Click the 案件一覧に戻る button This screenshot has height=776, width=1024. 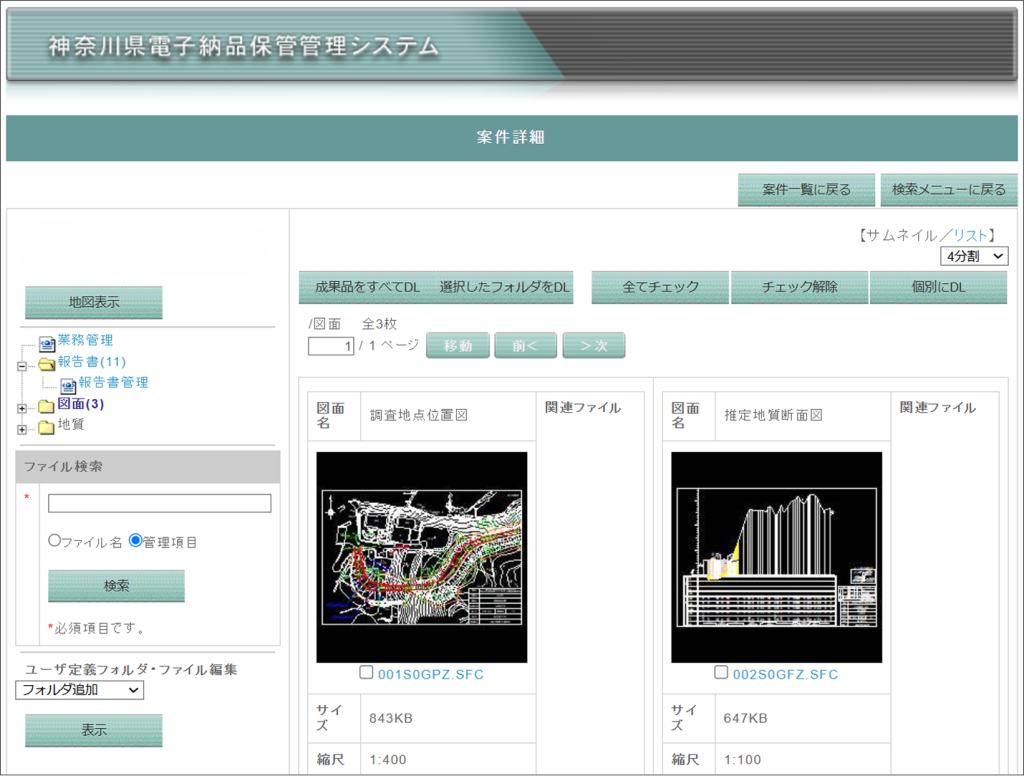pyautogui.click(x=806, y=189)
